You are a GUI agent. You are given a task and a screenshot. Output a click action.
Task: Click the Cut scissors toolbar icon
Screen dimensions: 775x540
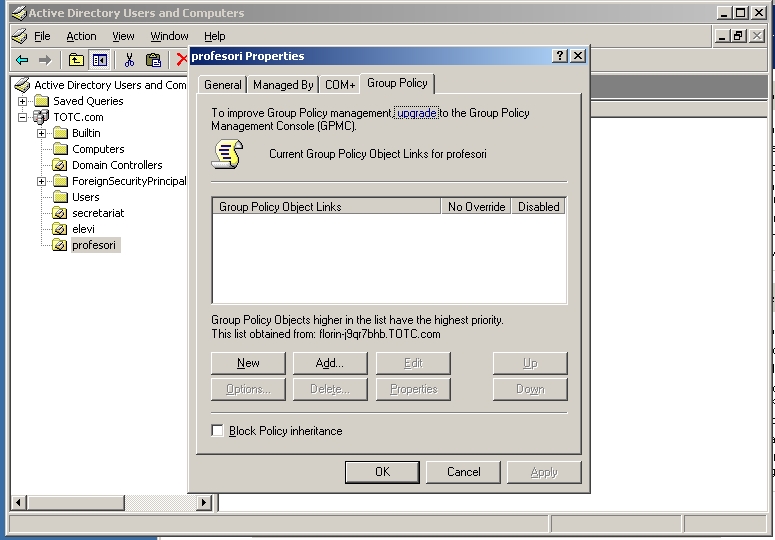129,60
